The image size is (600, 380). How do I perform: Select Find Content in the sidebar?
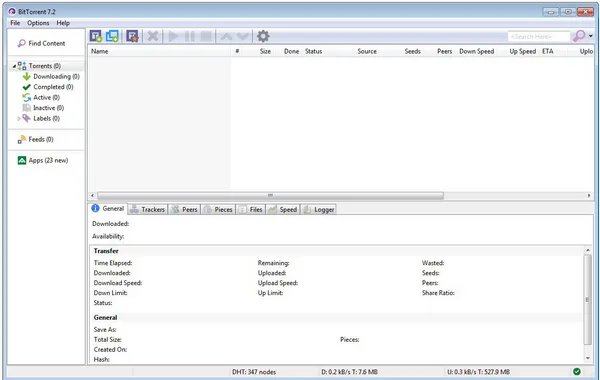click(42, 43)
